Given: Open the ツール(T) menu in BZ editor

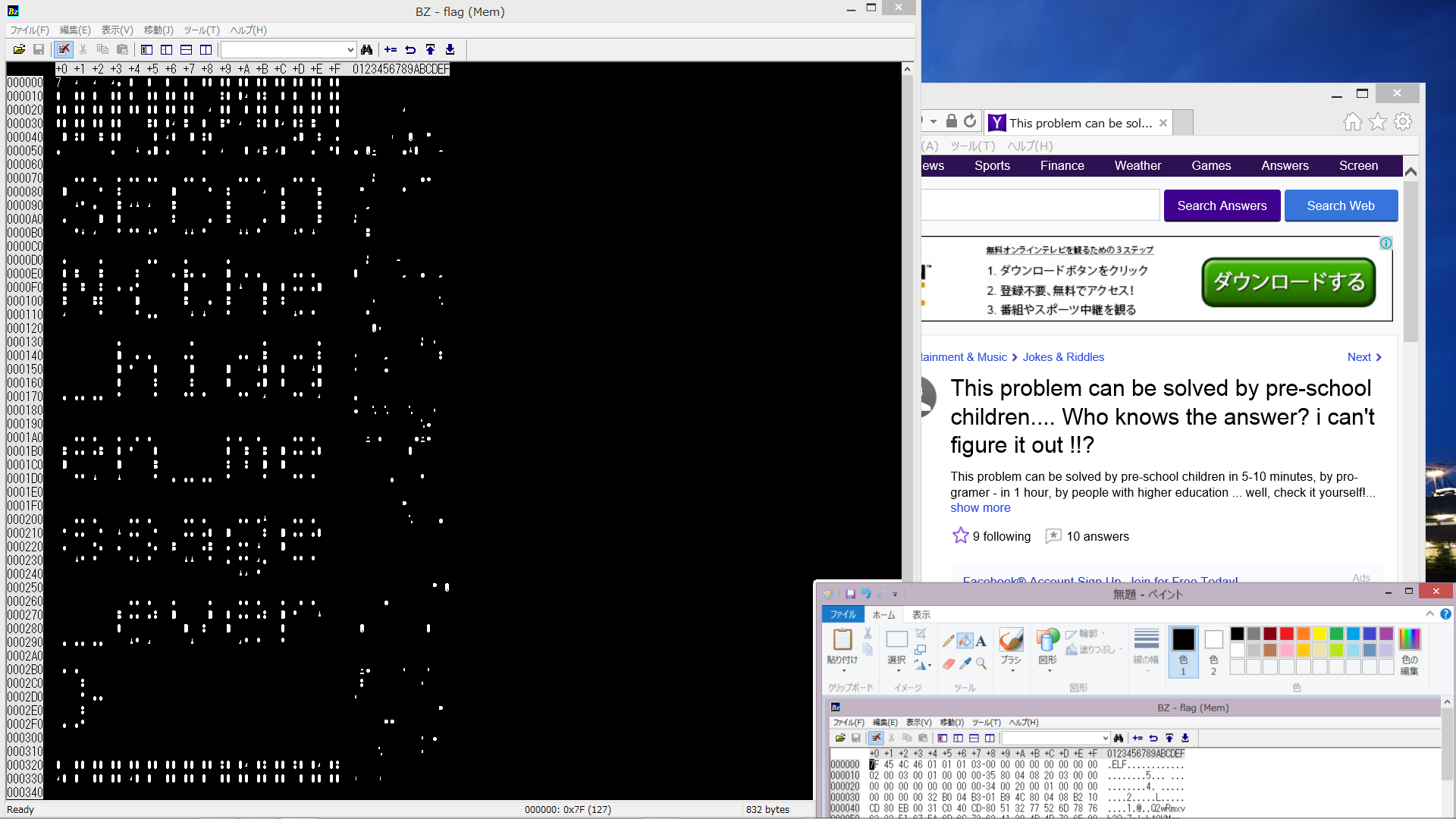Looking at the screenshot, I should tap(201, 30).
